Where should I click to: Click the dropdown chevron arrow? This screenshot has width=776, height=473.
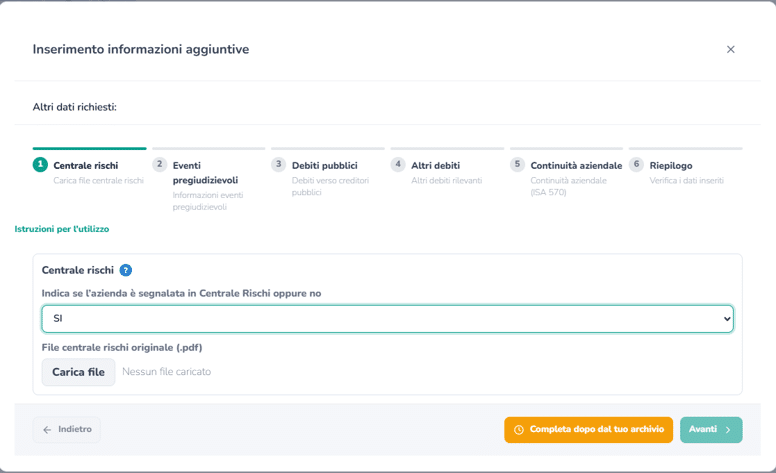click(x=727, y=319)
